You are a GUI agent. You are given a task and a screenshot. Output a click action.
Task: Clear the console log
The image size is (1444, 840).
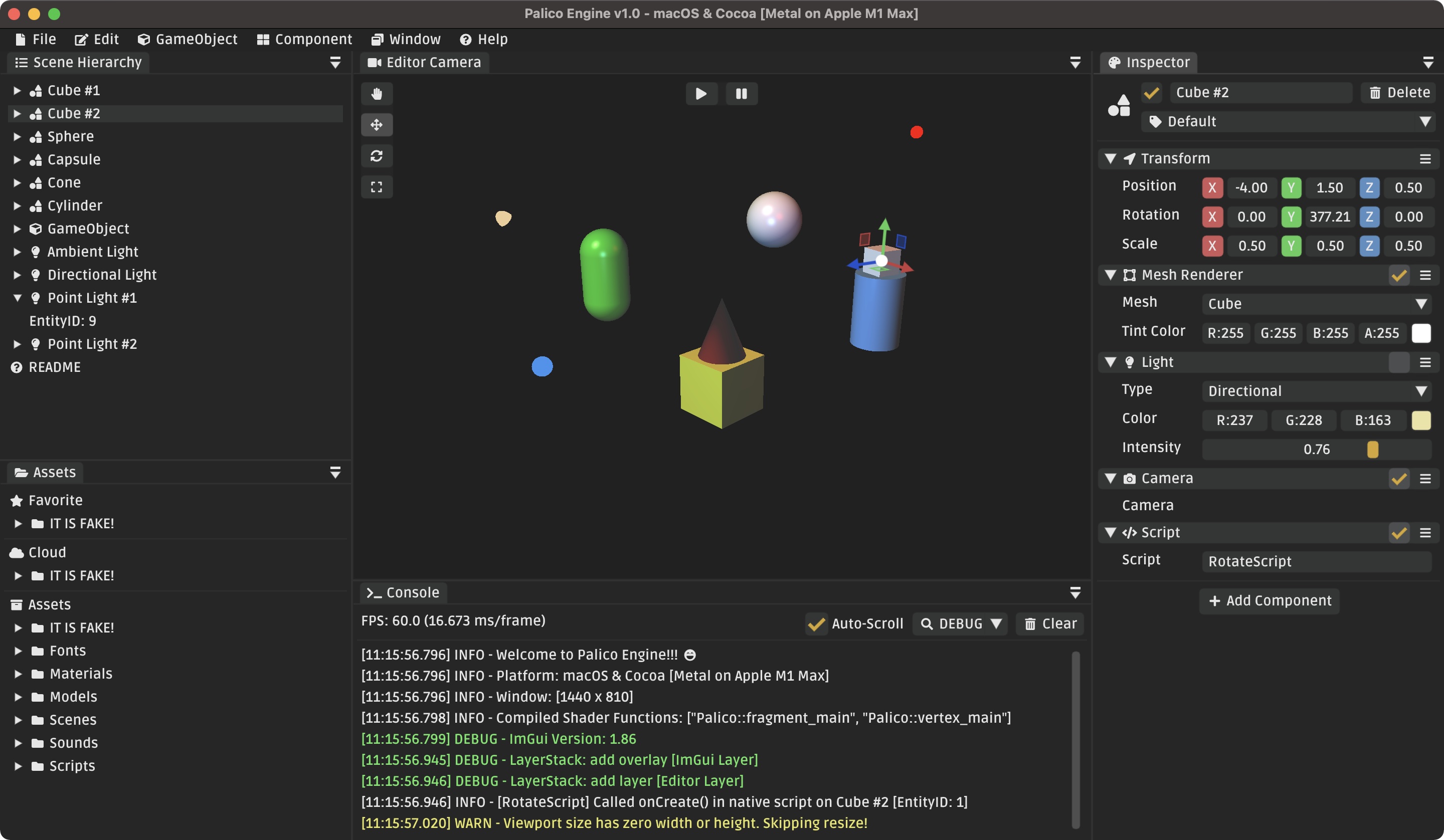[x=1050, y=624]
